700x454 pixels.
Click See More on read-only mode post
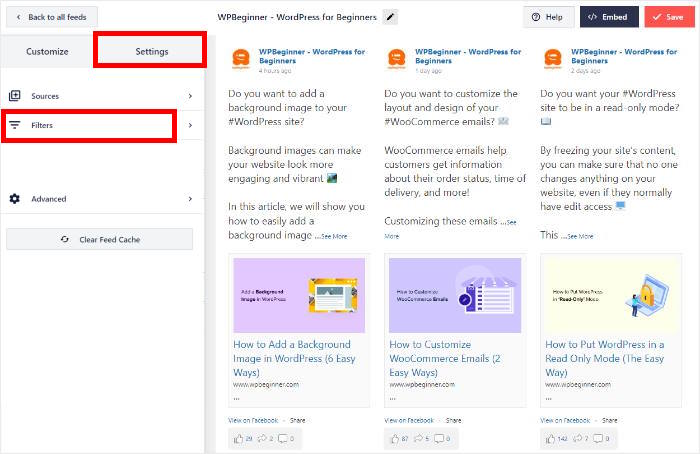(580, 236)
